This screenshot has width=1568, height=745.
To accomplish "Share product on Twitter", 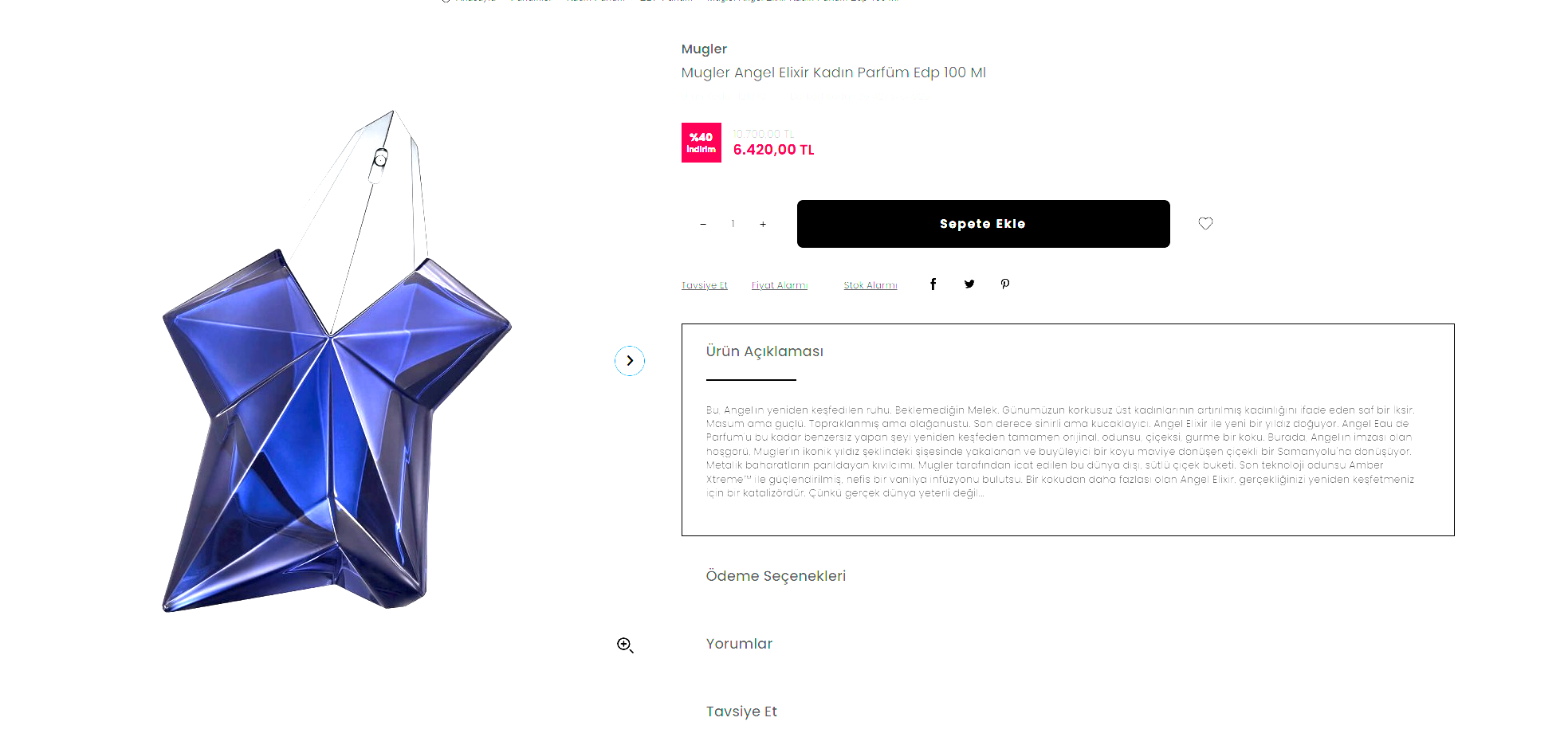I will (969, 284).
